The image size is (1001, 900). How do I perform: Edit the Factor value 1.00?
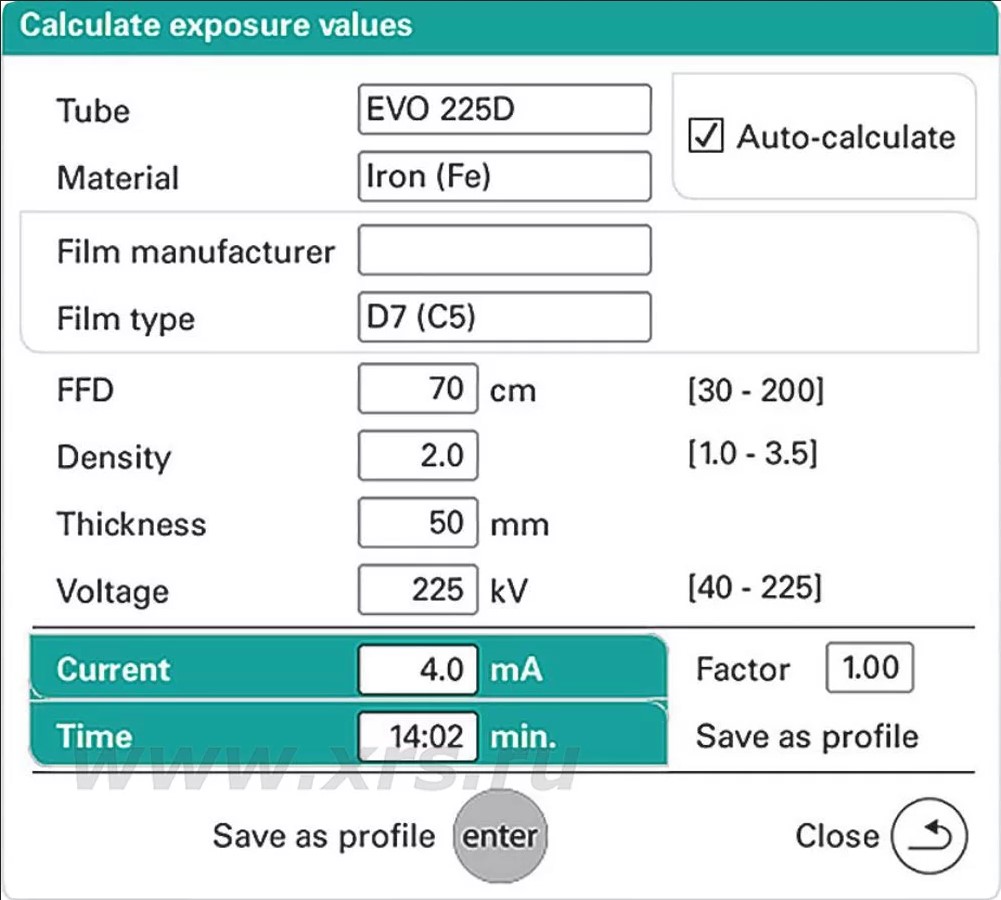coord(869,668)
